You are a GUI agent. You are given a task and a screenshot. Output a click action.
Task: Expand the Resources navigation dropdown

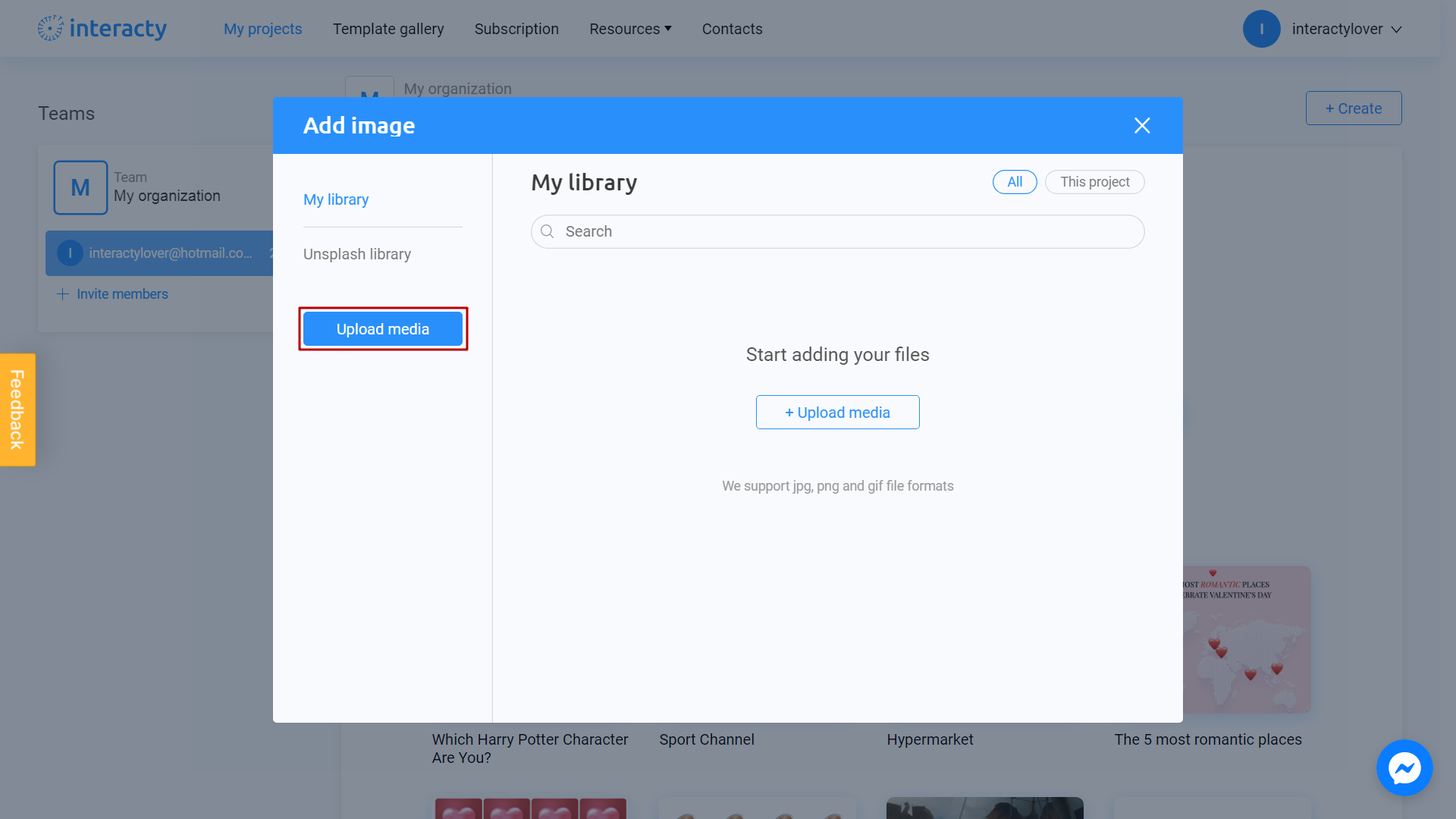(629, 28)
